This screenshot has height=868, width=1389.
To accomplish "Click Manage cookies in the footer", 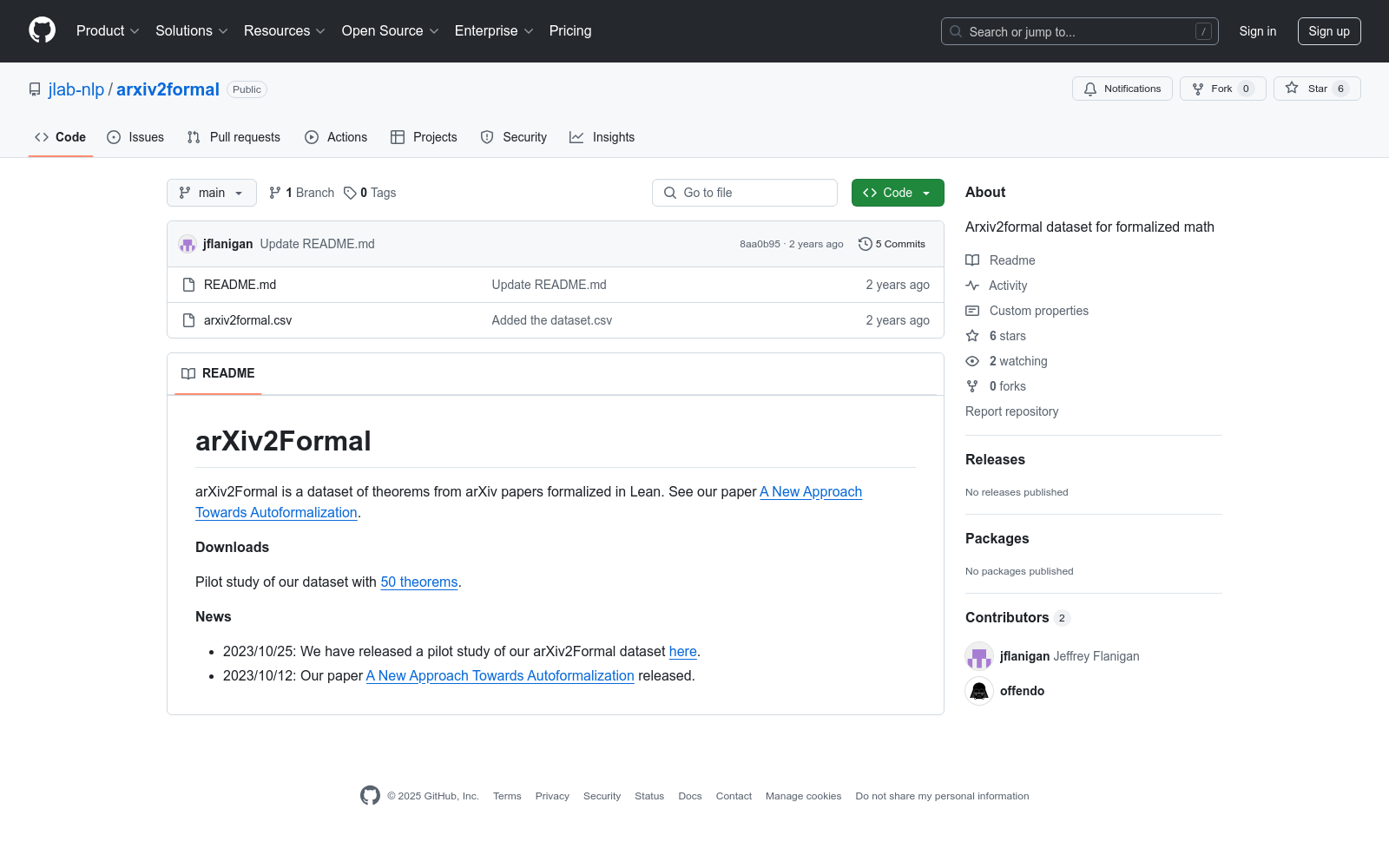I will click(803, 796).
